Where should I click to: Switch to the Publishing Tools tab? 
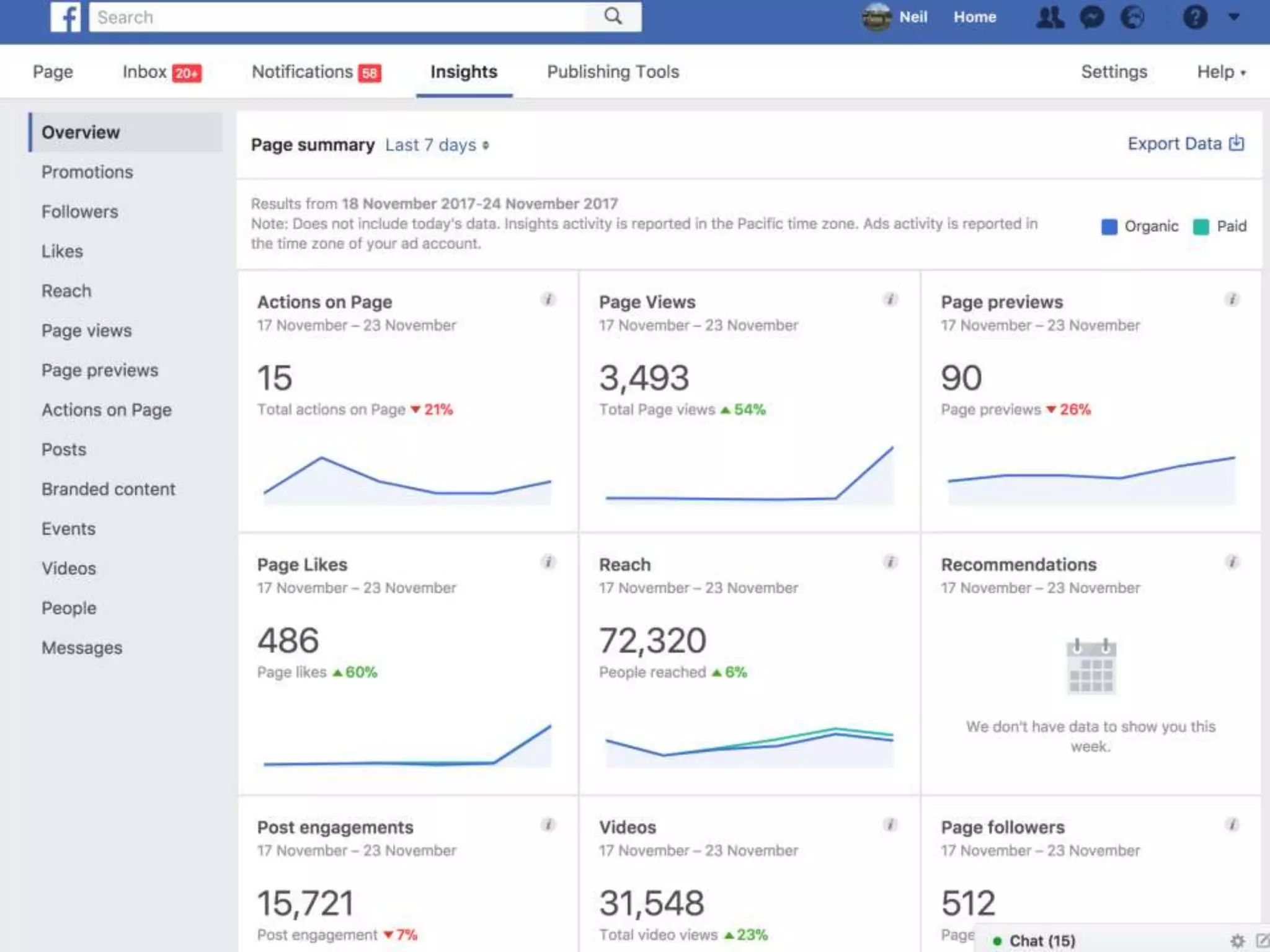pyautogui.click(x=613, y=72)
